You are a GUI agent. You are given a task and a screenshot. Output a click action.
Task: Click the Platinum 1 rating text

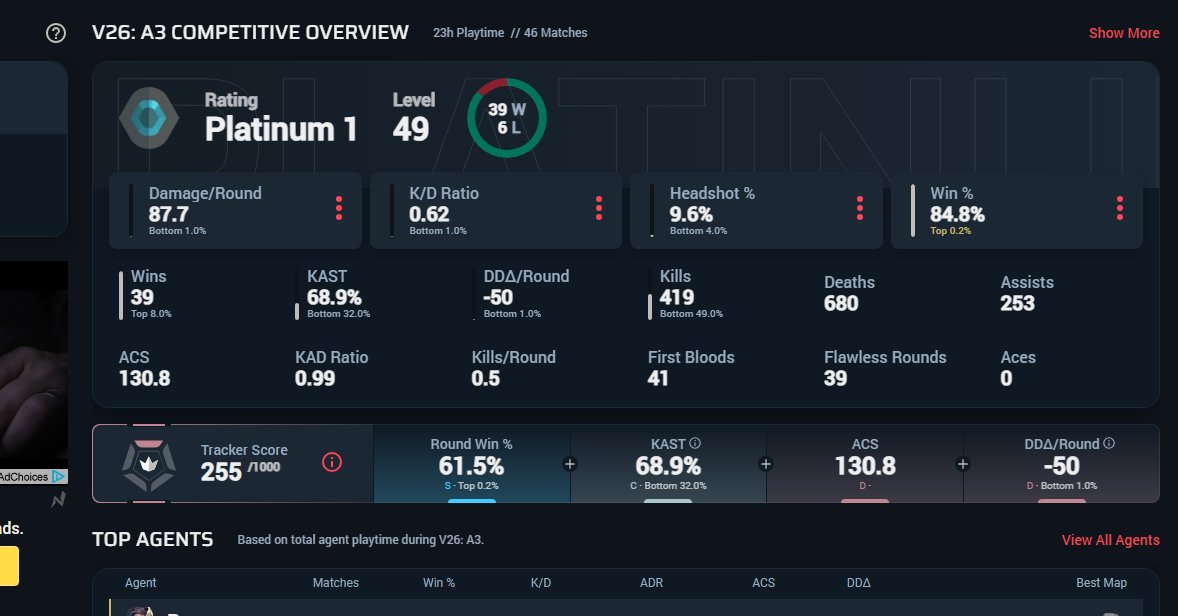click(x=280, y=129)
